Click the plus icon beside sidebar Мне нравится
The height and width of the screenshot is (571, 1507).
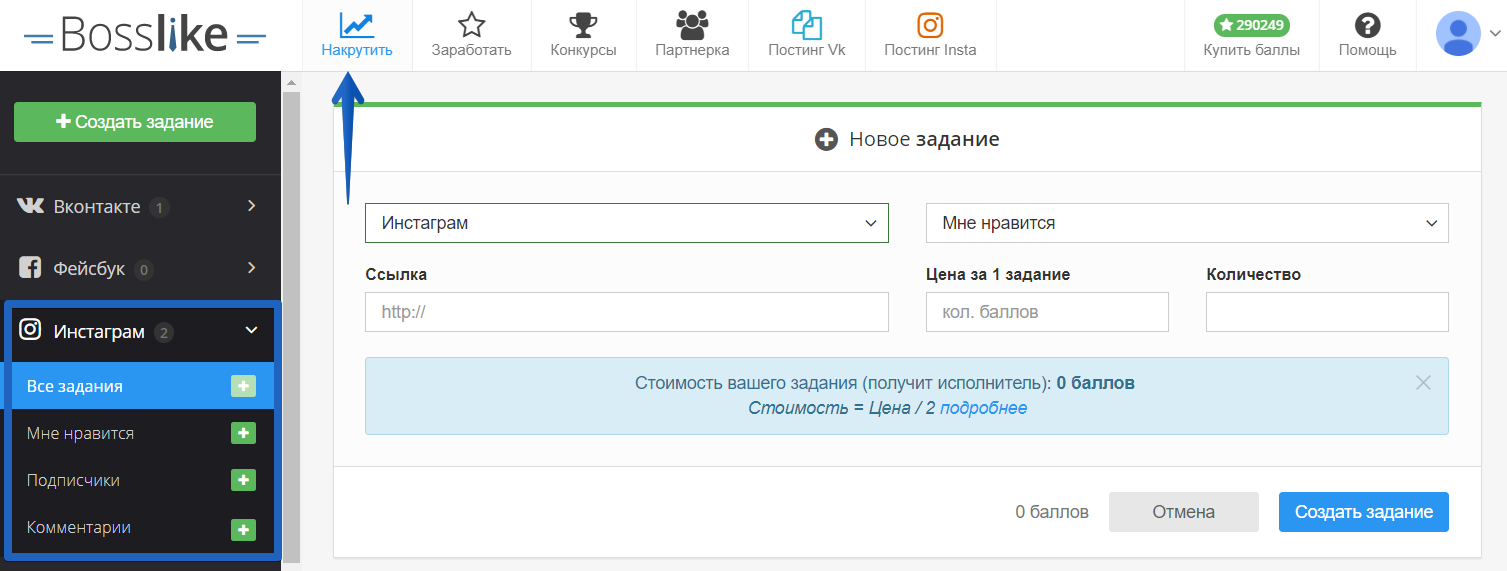pos(243,433)
